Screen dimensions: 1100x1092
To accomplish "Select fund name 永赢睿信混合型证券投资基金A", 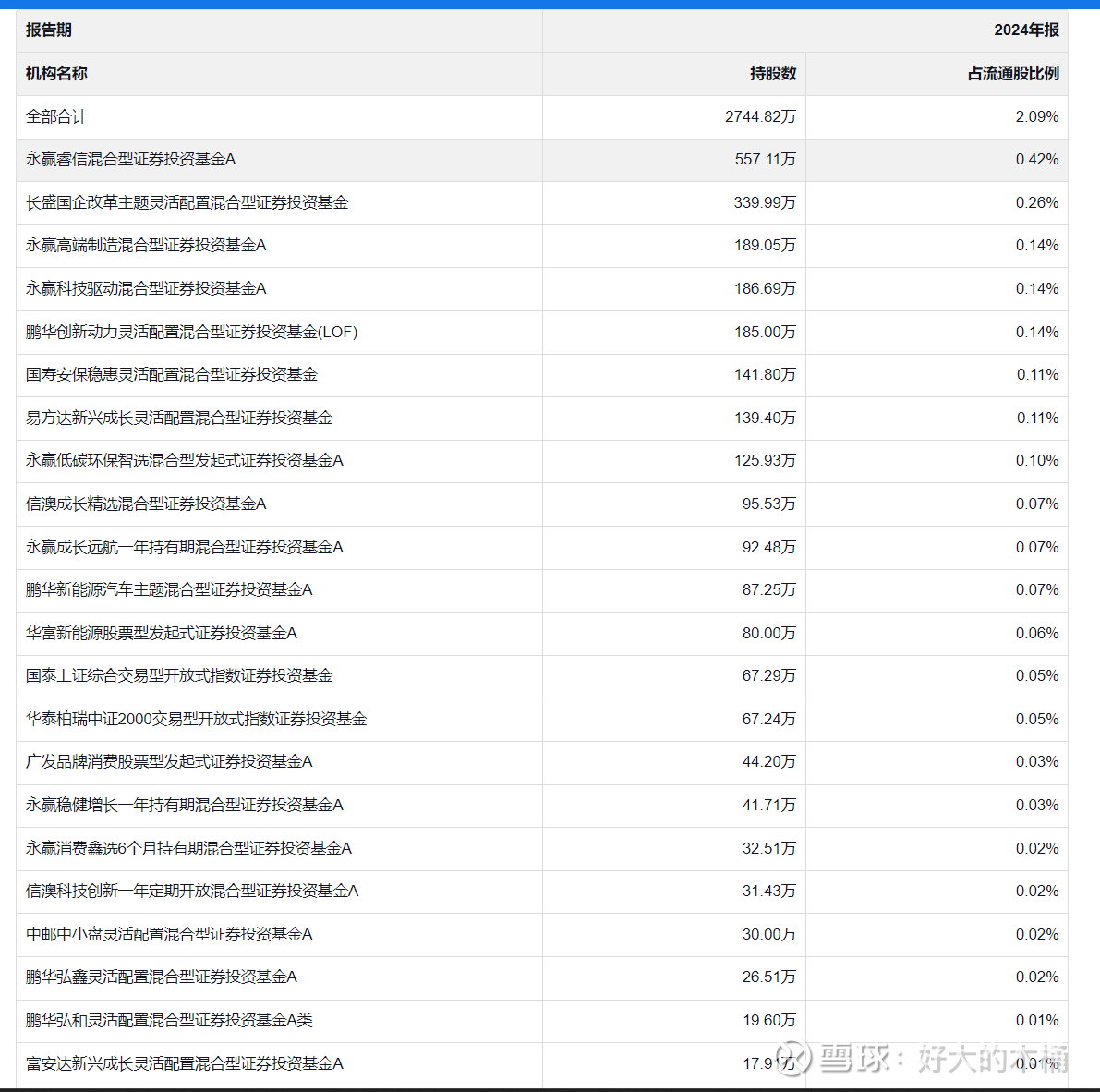I will pyautogui.click(x=130, y=160).
